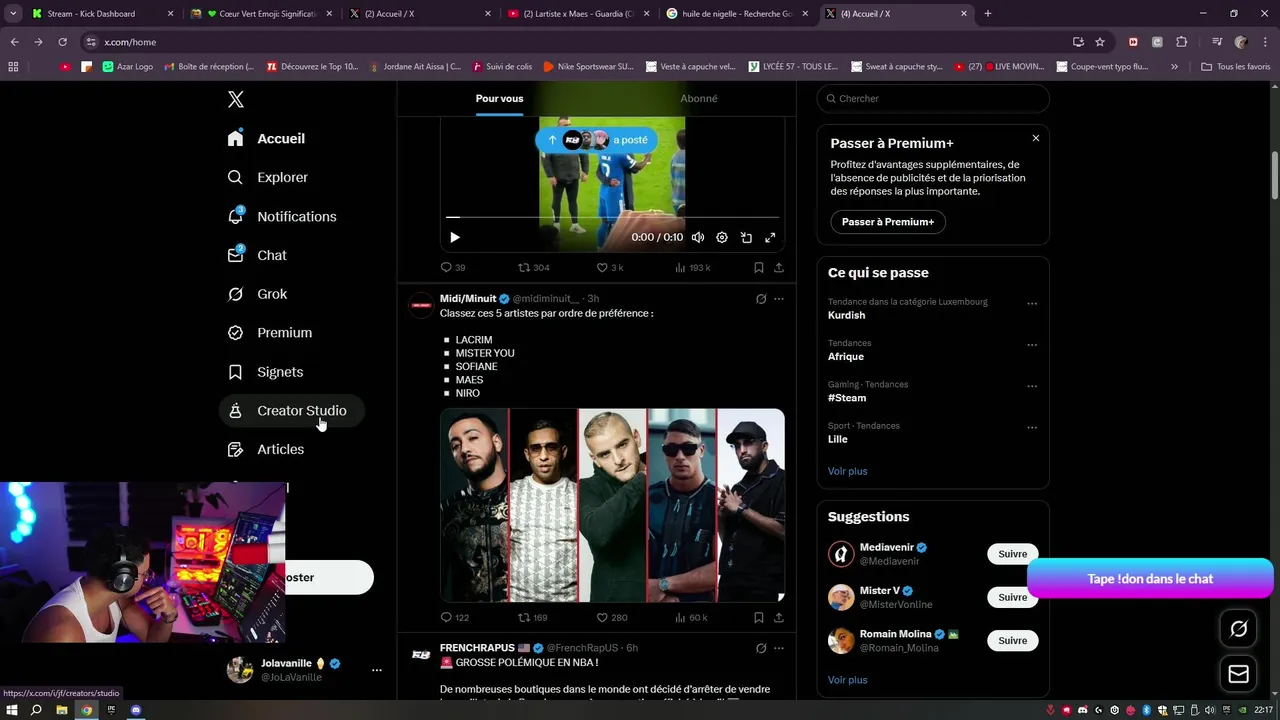Seek on the video progress bar
Image resolution: width=1280 pixels, height=720 pixels.
612,216
